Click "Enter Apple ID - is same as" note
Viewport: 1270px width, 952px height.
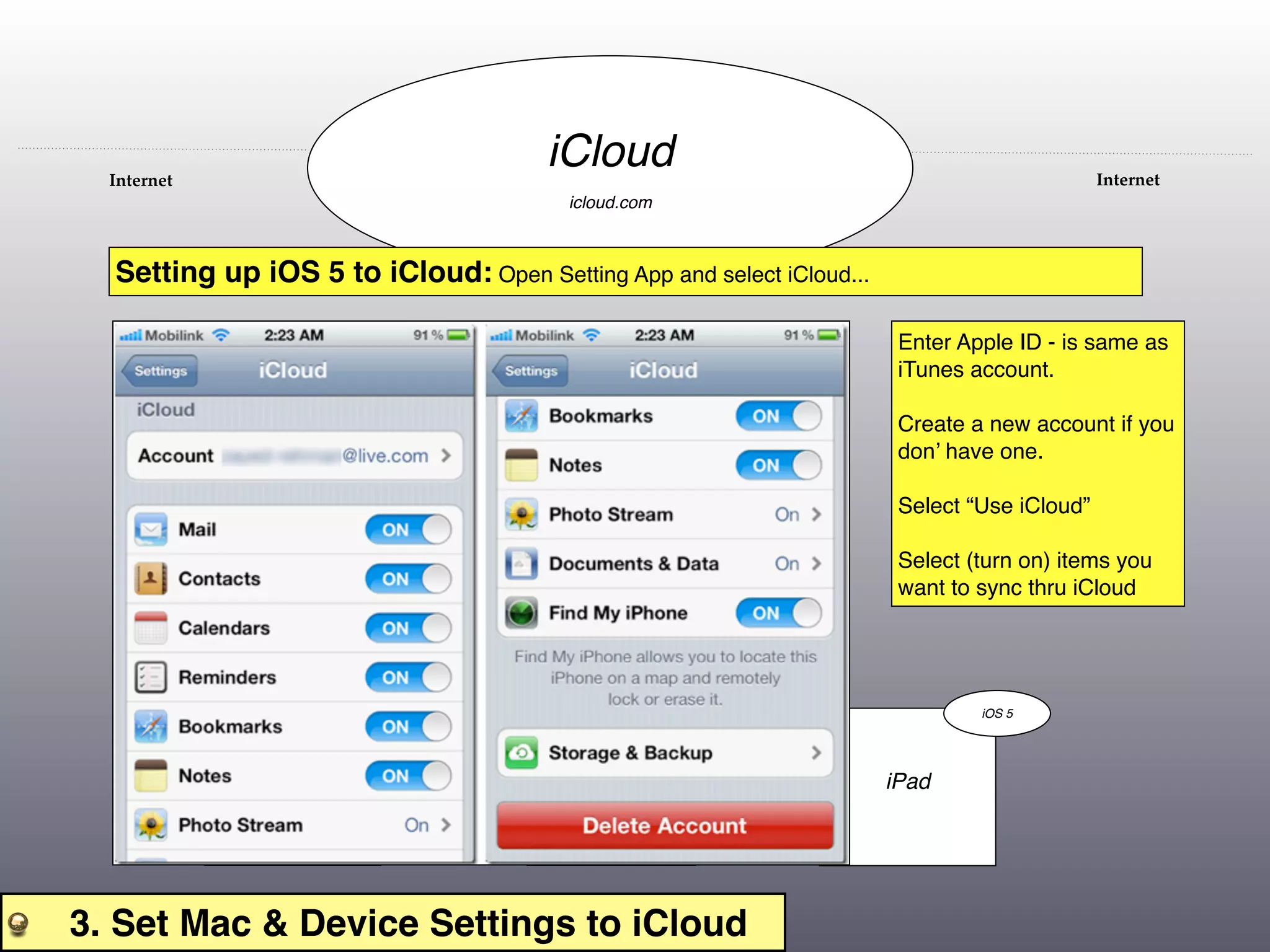[1033, 342]
